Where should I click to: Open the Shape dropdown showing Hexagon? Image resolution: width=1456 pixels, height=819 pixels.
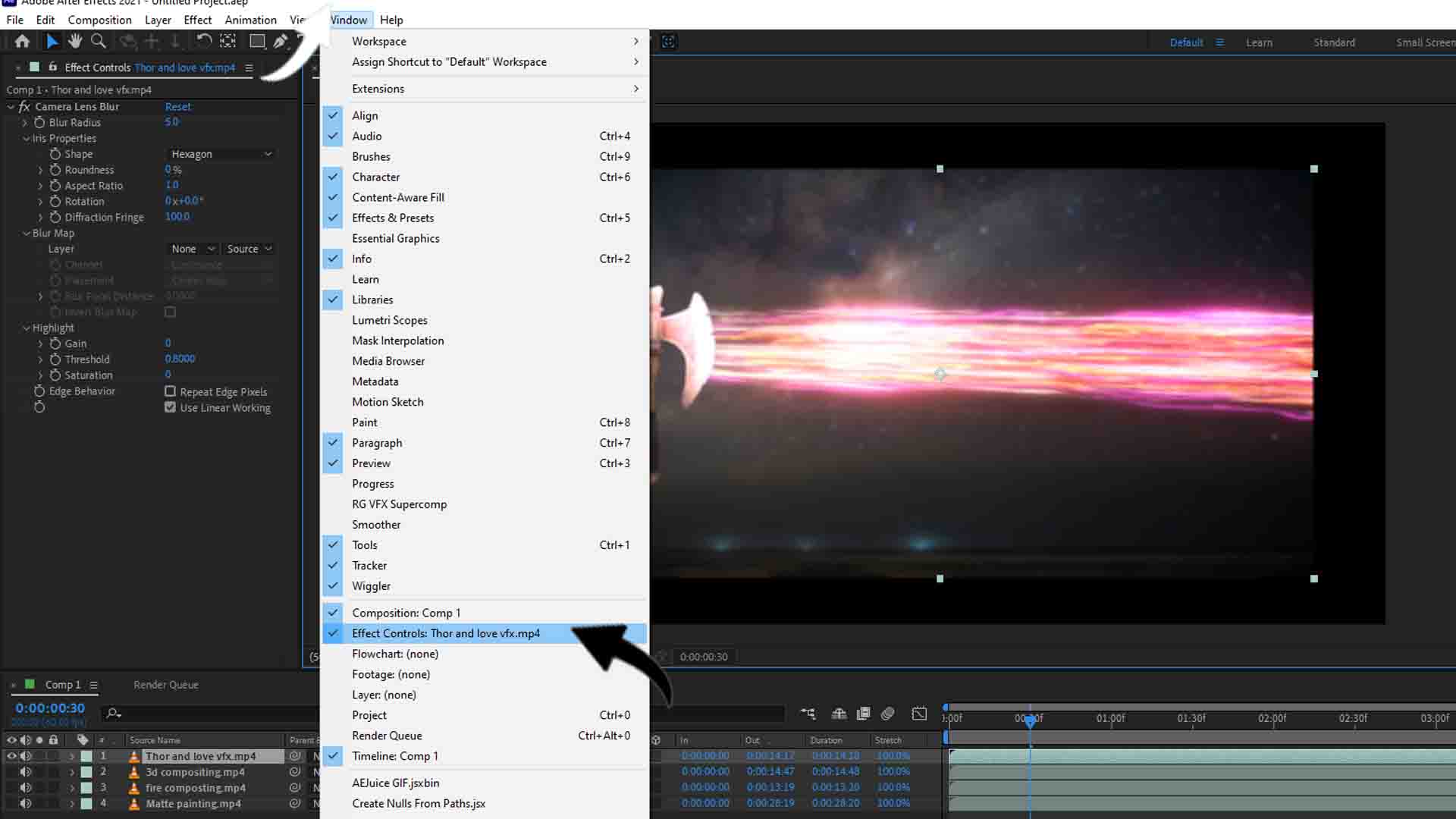pos(221,154)
